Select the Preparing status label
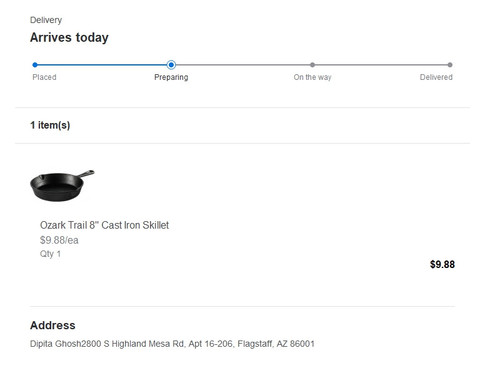The image size is (500, 391). (171, 77)
